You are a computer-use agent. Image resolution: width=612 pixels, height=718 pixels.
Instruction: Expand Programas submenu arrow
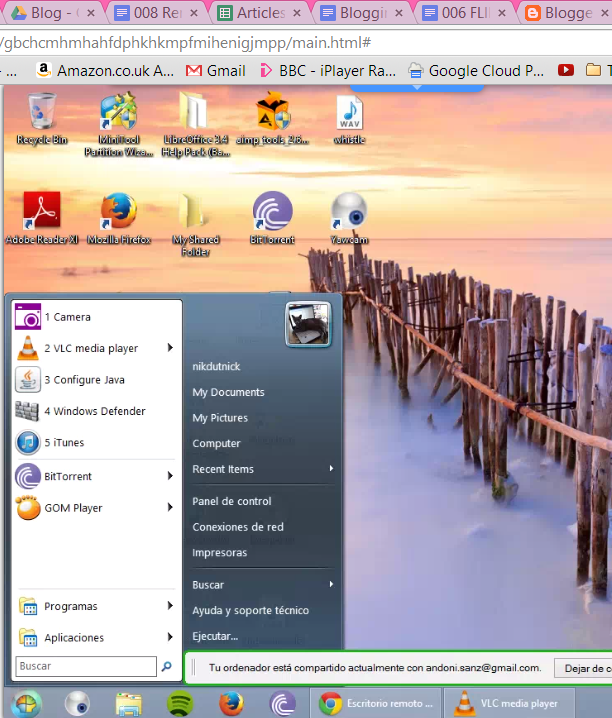coord(170,606)
